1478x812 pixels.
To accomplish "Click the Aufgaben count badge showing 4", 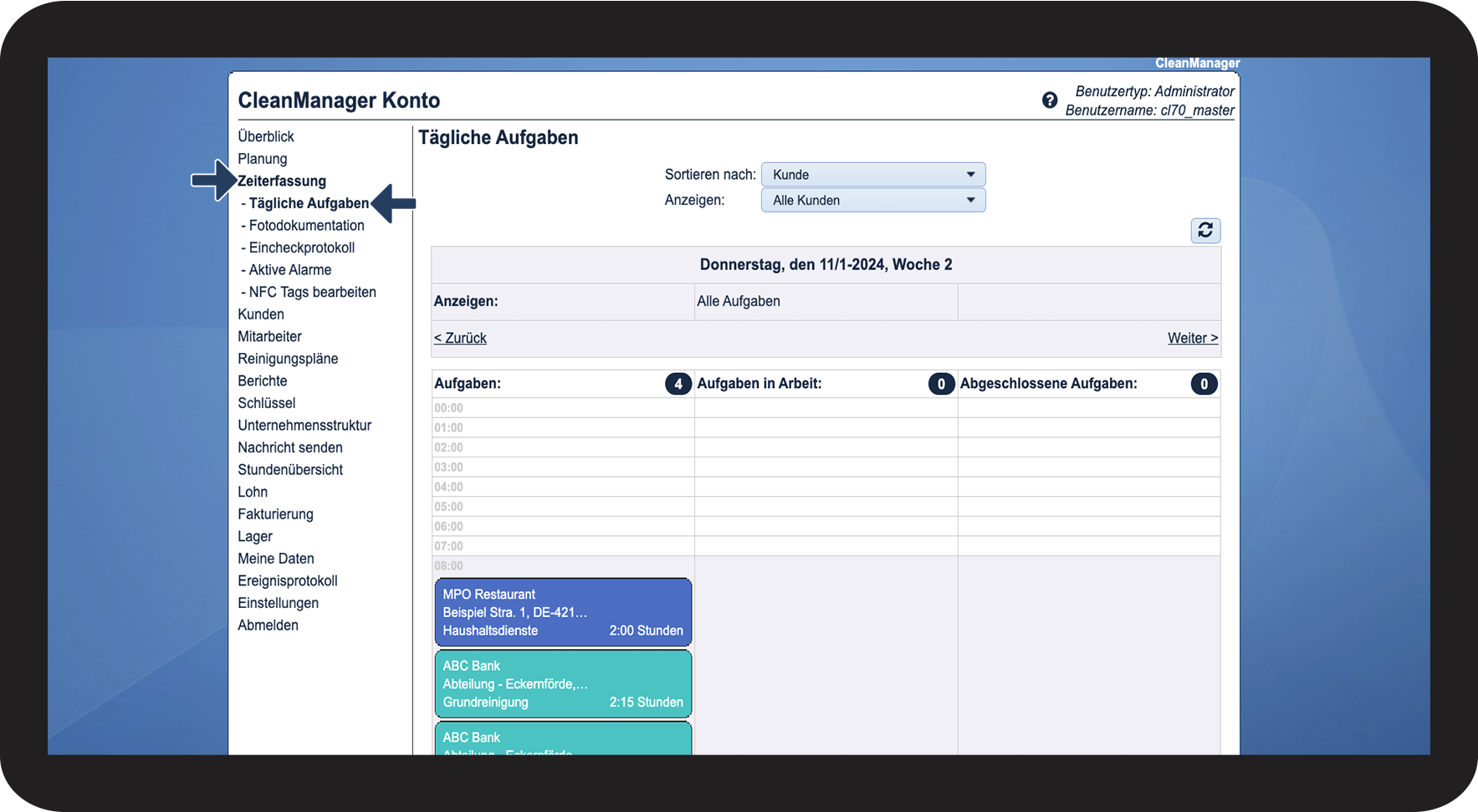I will [x=678, y=384].
